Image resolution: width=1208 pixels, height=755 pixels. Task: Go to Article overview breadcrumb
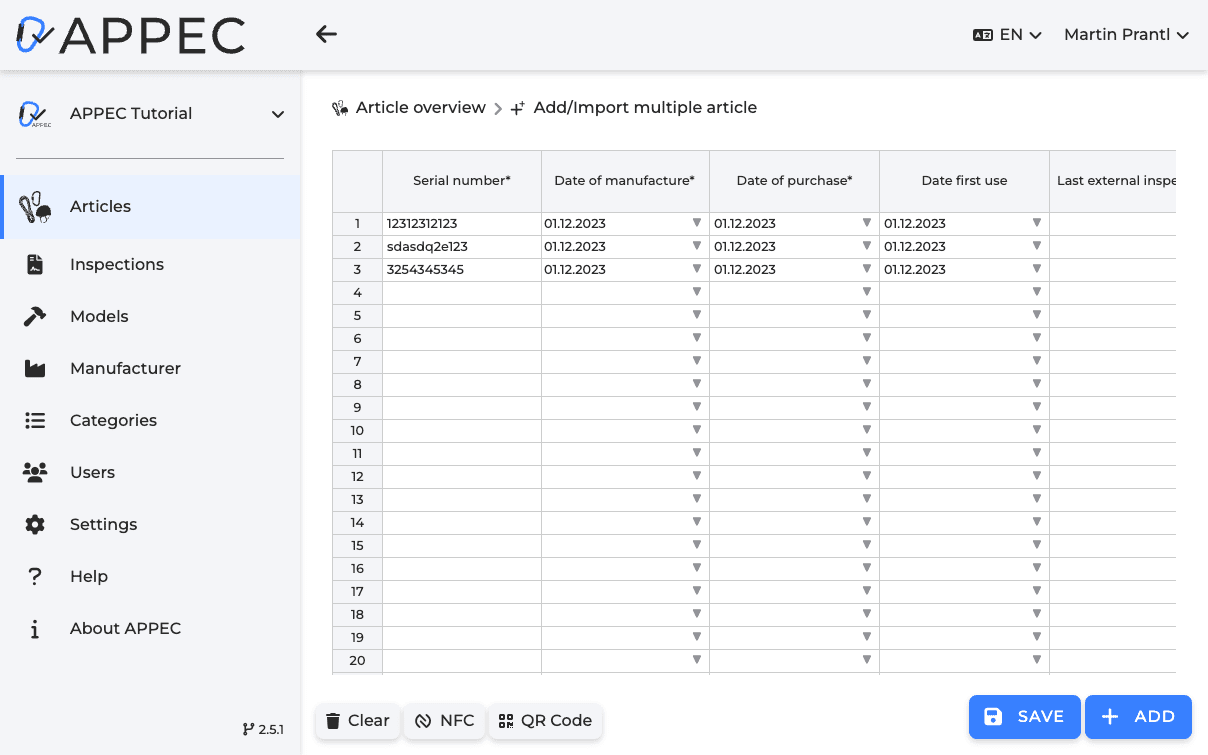pyautogui.click(x=420, y=107)
